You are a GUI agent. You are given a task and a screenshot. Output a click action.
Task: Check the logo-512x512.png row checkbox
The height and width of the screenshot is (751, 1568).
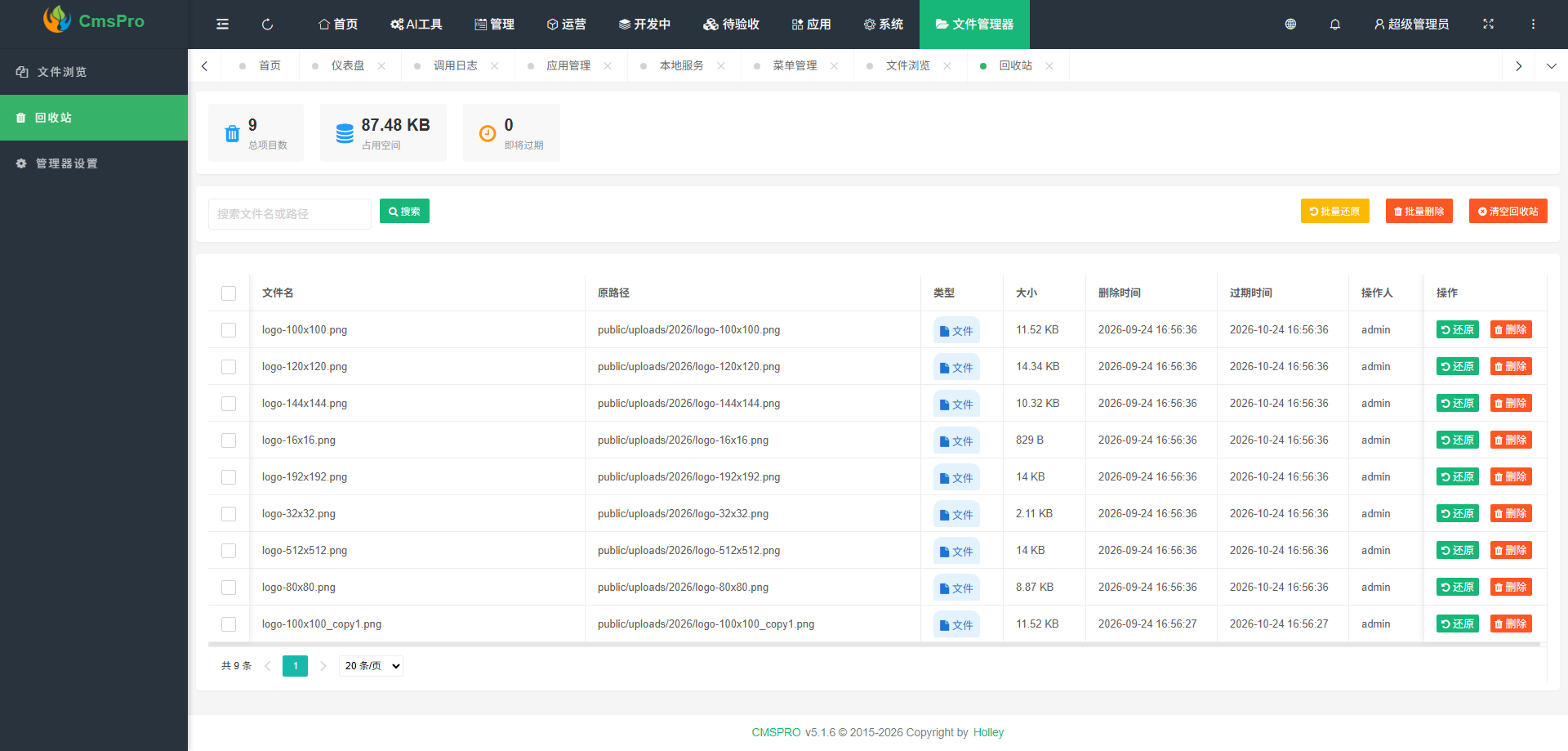[229, 551]
